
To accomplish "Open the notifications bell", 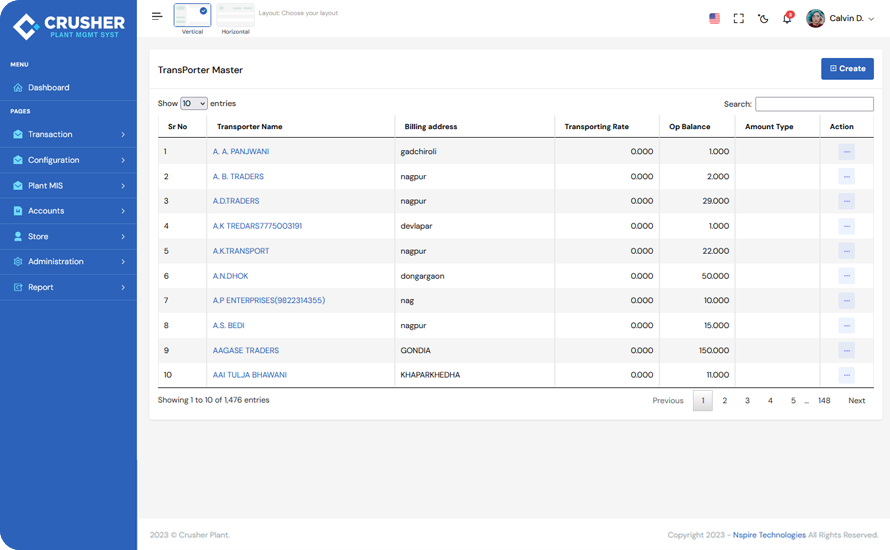I will tap(787, 18).
